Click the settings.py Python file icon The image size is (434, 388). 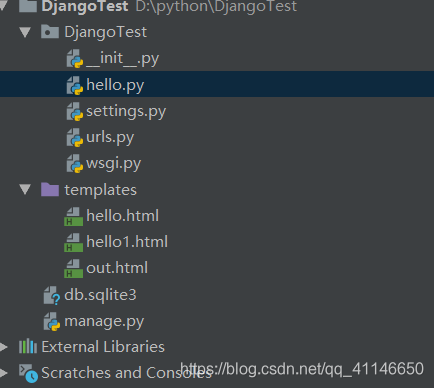coord(75,111)
